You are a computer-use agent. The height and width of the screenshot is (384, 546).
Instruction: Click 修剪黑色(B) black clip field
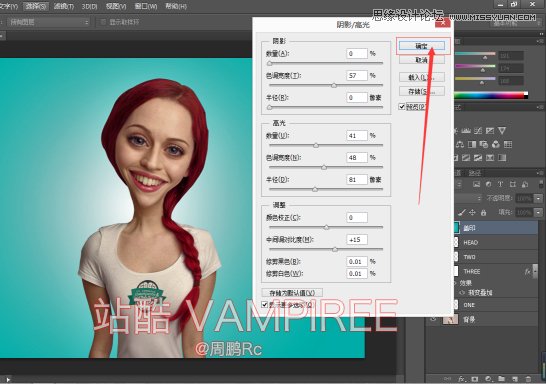click(357, 261)
